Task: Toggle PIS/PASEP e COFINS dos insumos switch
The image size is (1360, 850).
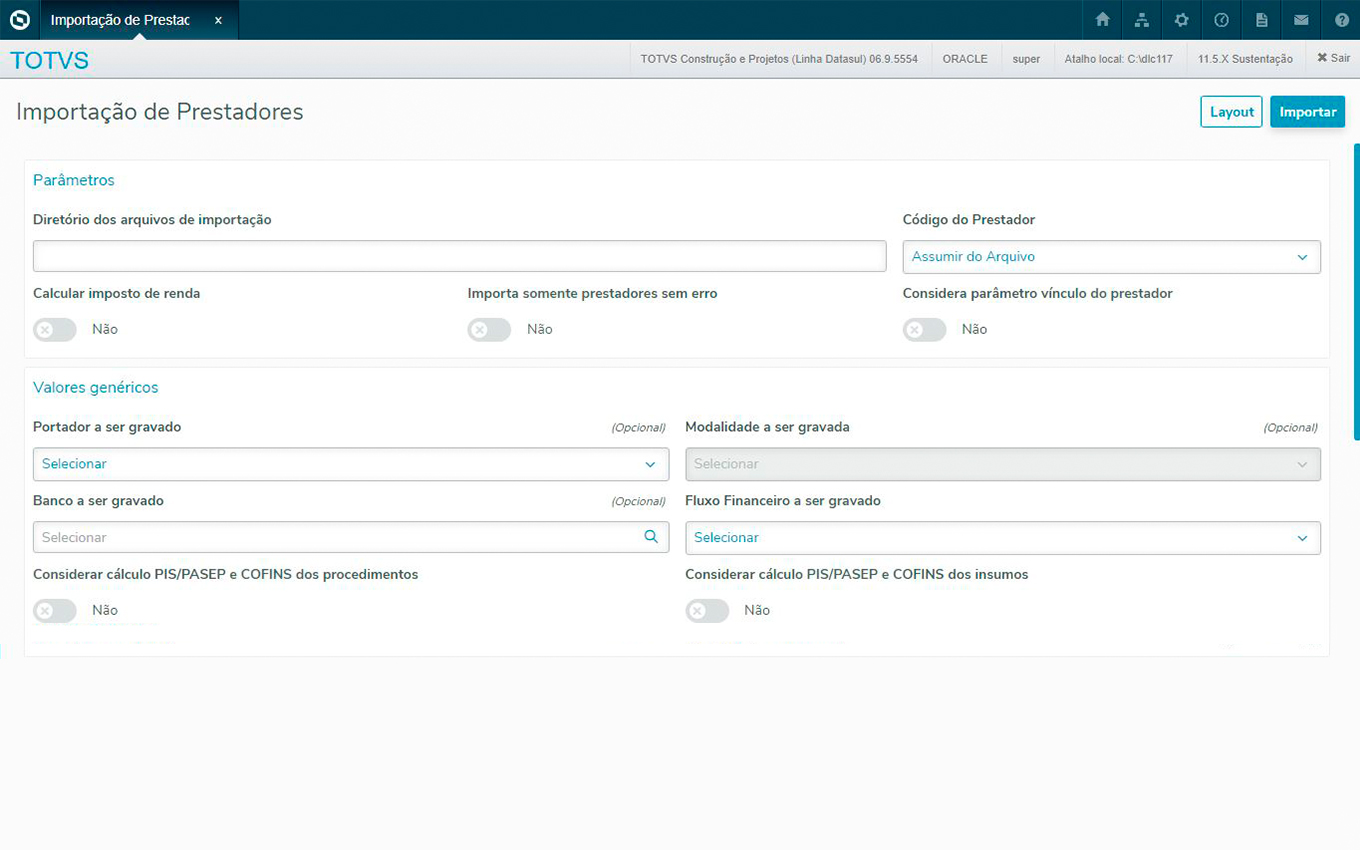Action: pyautogui.click(x=707, y=611)
